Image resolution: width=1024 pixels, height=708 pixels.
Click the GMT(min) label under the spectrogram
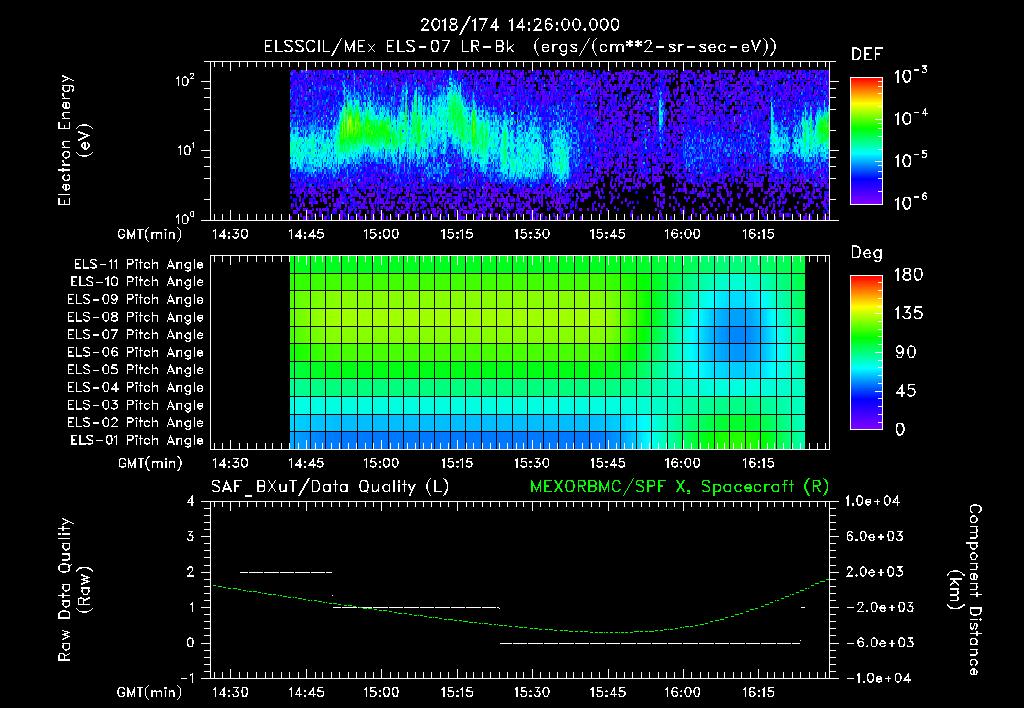150,234
